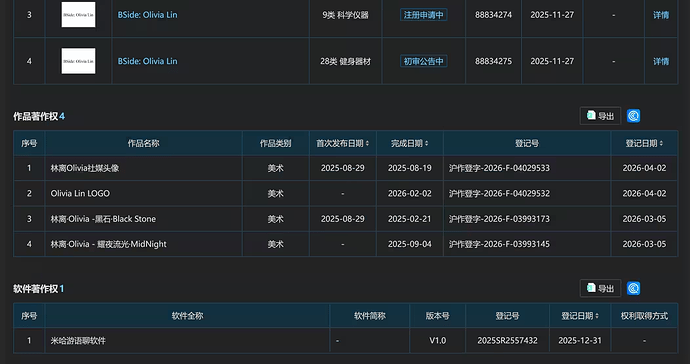Image resolution: width=690 pixels, height=364 pixels.
Task: Click registration number 沪作登字-2026-F-03993173
Action: click(499, 219)
